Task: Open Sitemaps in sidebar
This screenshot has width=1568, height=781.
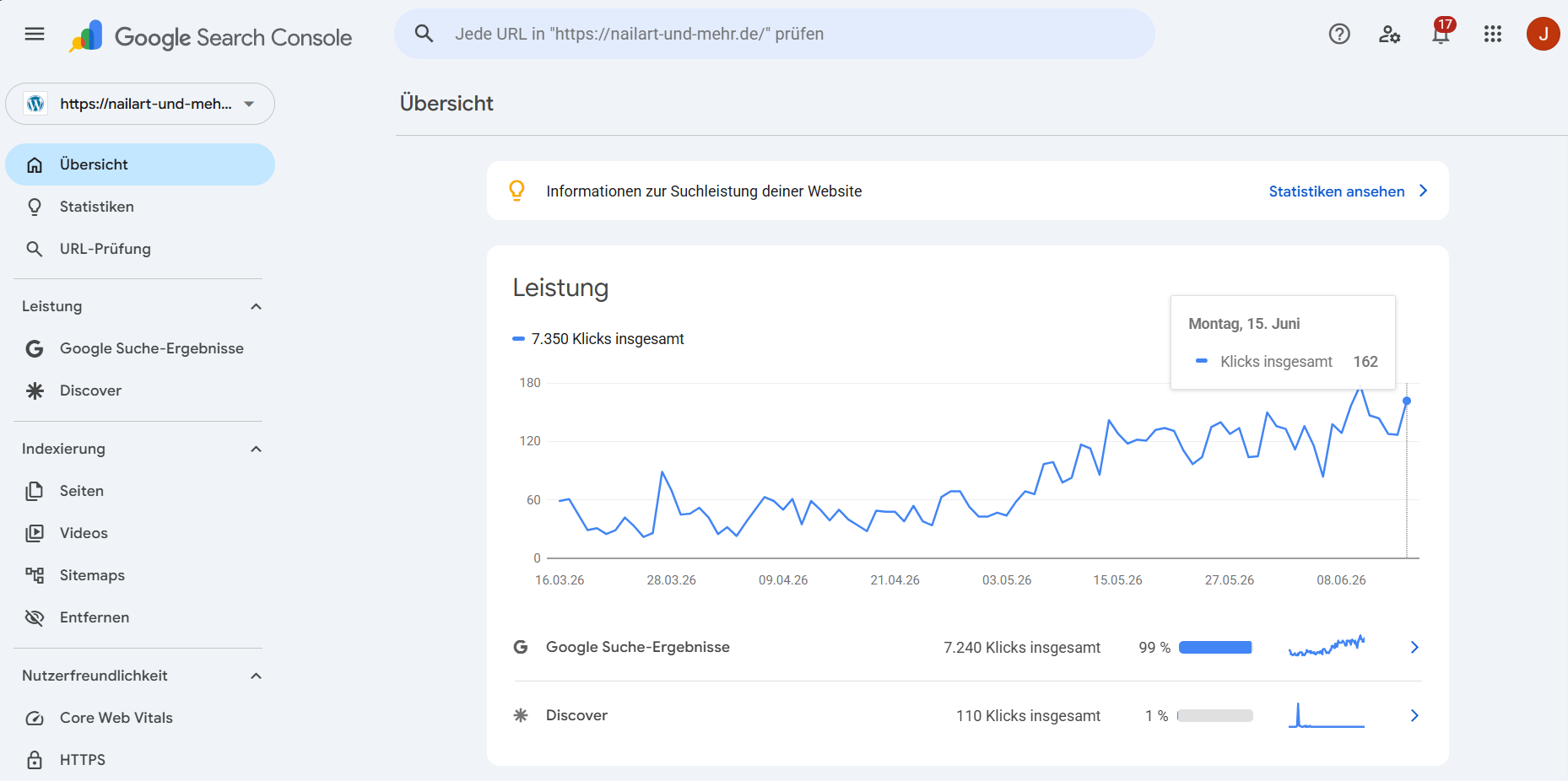Action: pyautogui.click(x=140, y=575)
